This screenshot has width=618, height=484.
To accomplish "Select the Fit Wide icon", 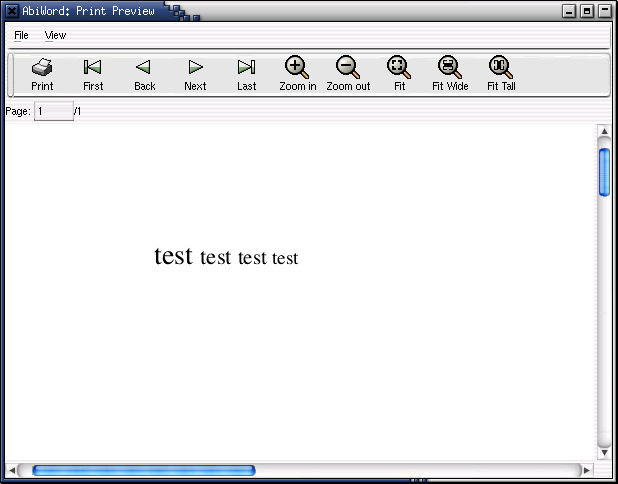I will (450, 67).
